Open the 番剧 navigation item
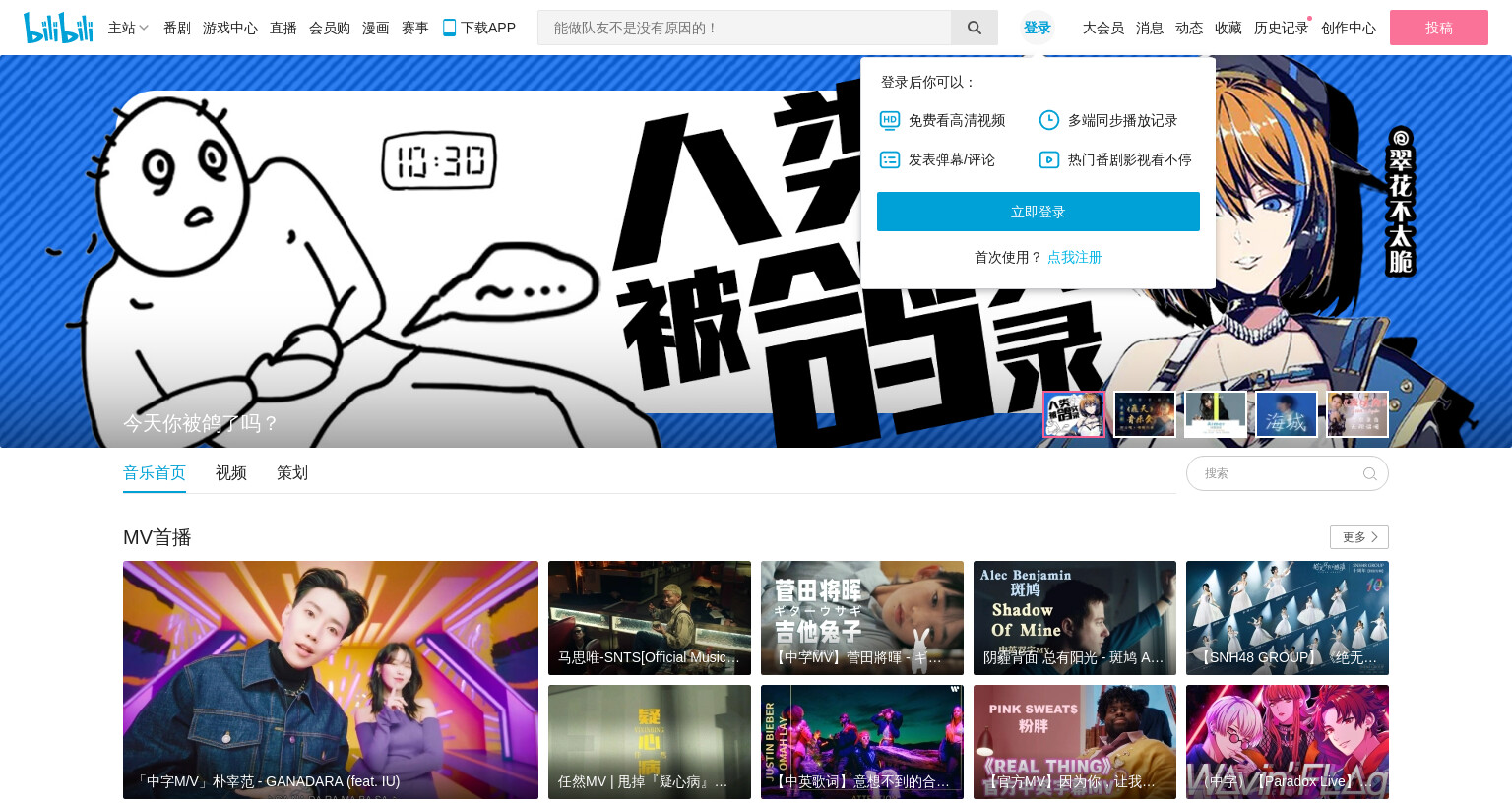The height and width of the screenshot is (803, 1512). (177, 28)
